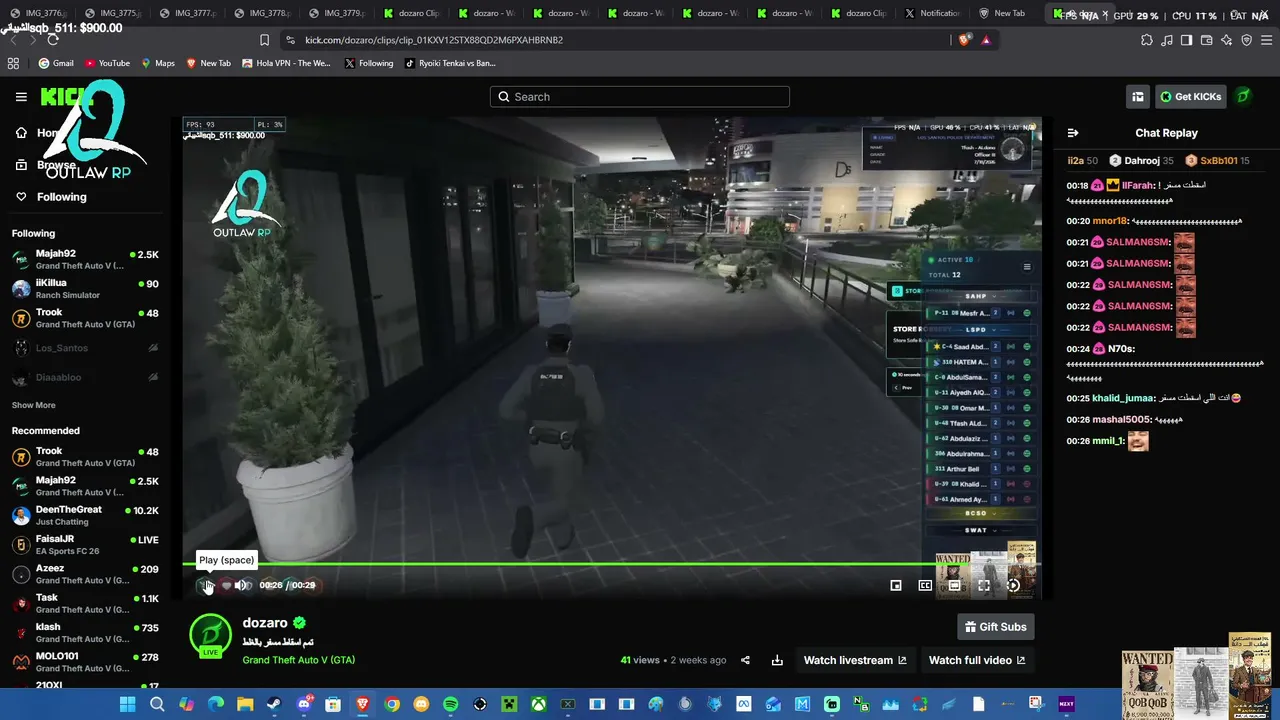Open Minecraft from the taskbar
1280x720 pixels.
point(509,704)
